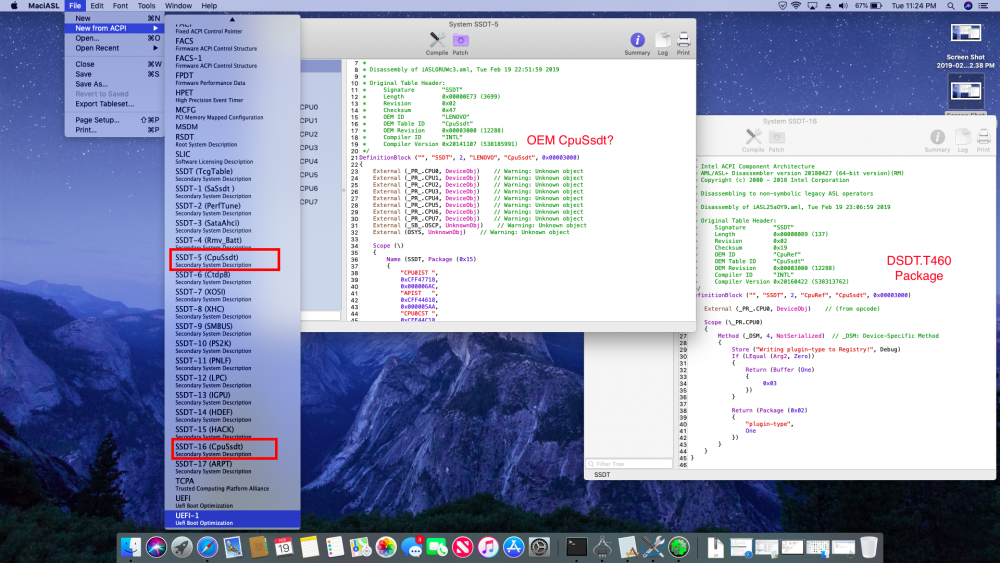Viewport: 1000px width, 563px height.
Task: Select SSDT-2 (PerfTune) in ACPI submenu
Action: [232, 208]
